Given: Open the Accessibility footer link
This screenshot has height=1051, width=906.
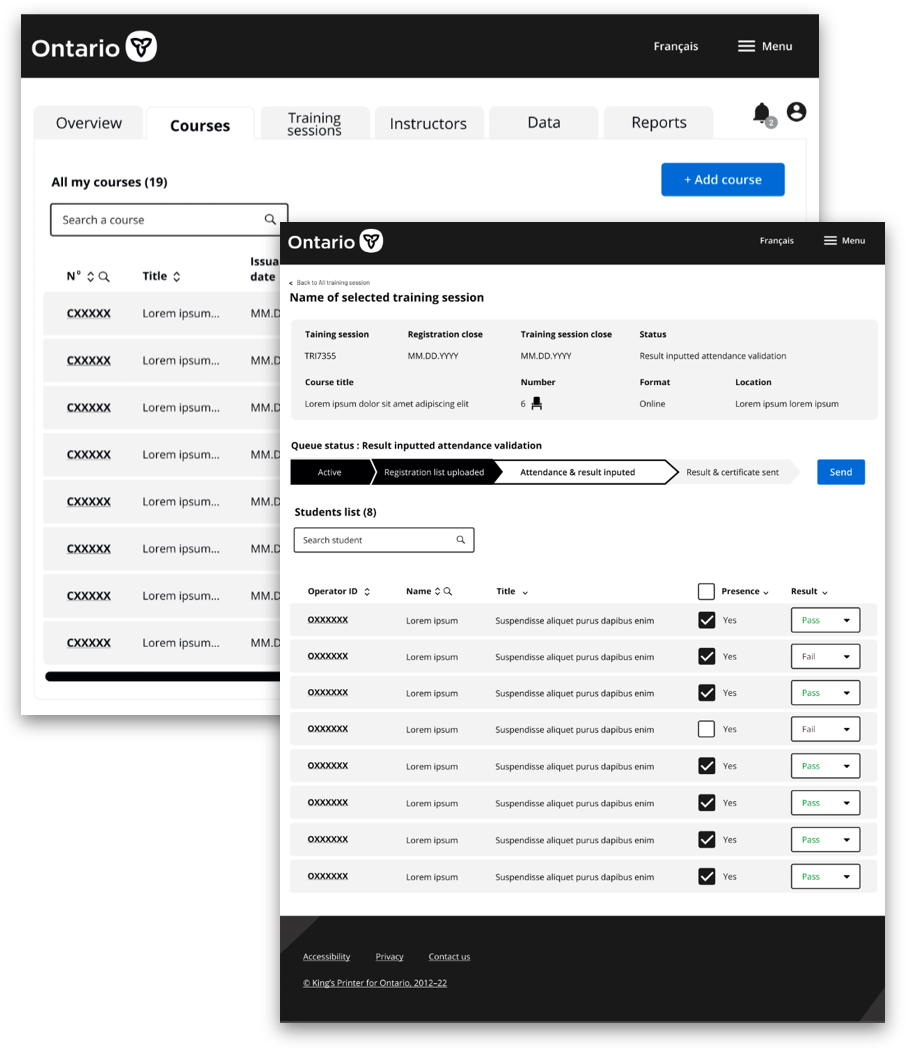Looking at the screenshot, I should coord(326,956).
